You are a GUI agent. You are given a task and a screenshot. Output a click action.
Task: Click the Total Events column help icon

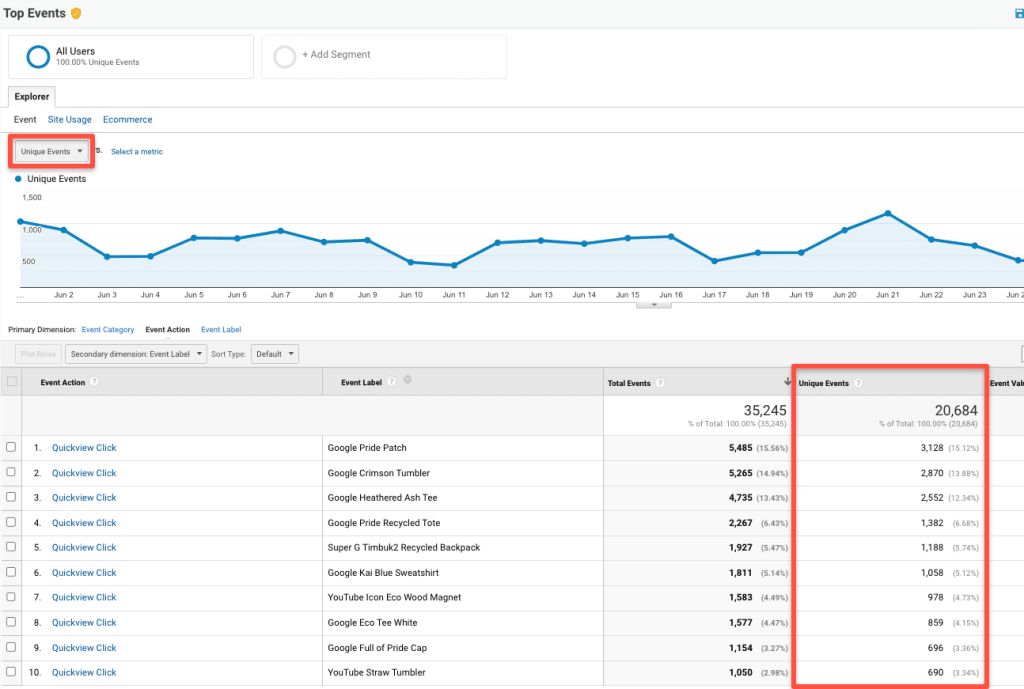click(x=660, y=382)
